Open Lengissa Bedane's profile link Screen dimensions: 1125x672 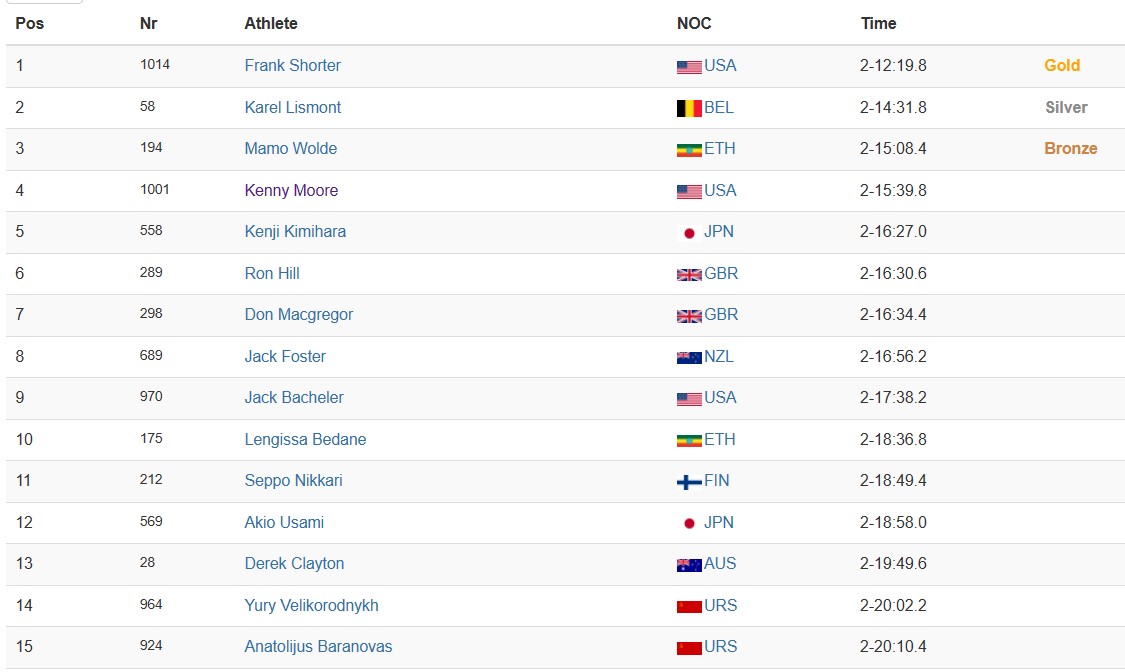305,439
